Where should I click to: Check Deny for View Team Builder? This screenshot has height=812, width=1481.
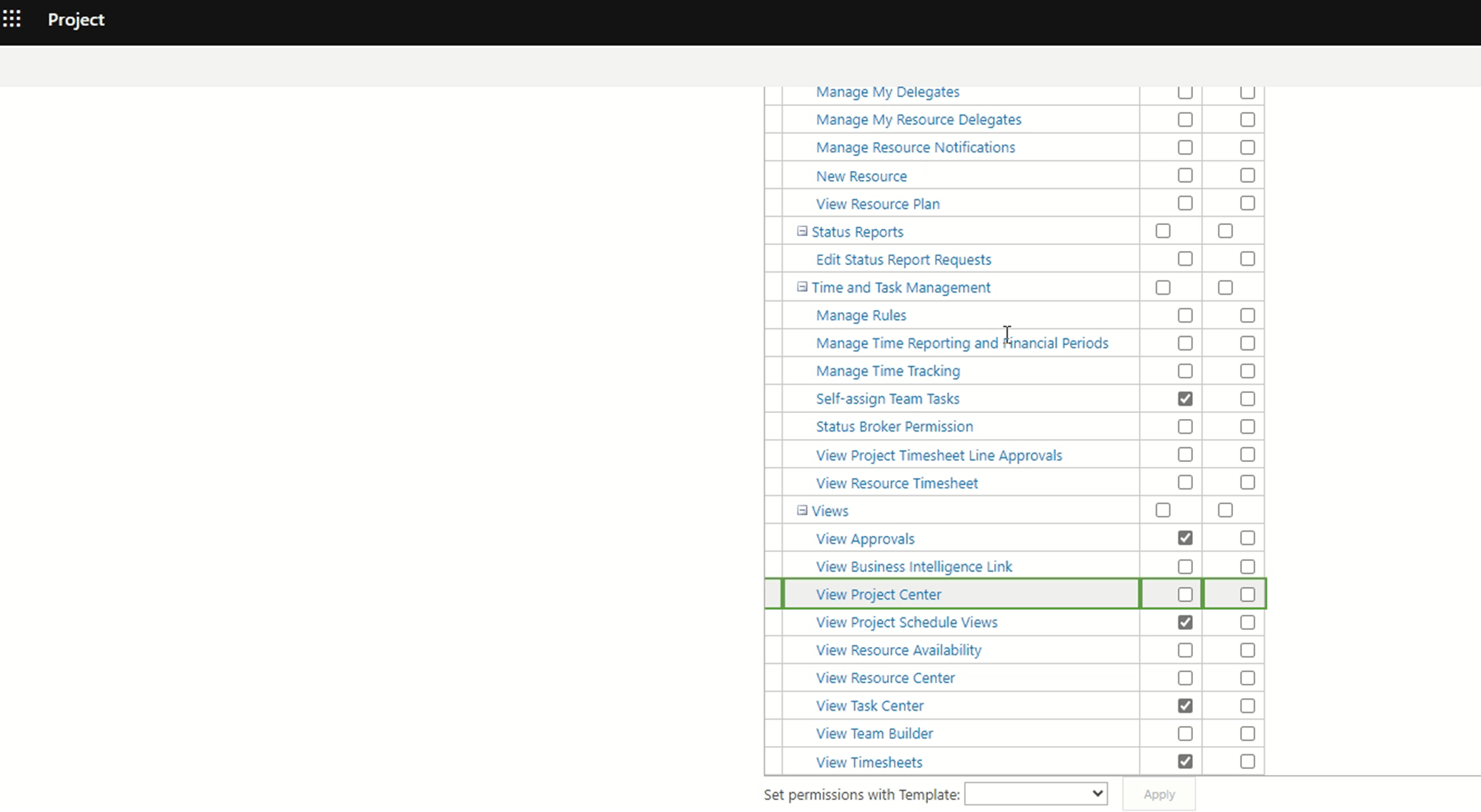tap(1248, 734)
